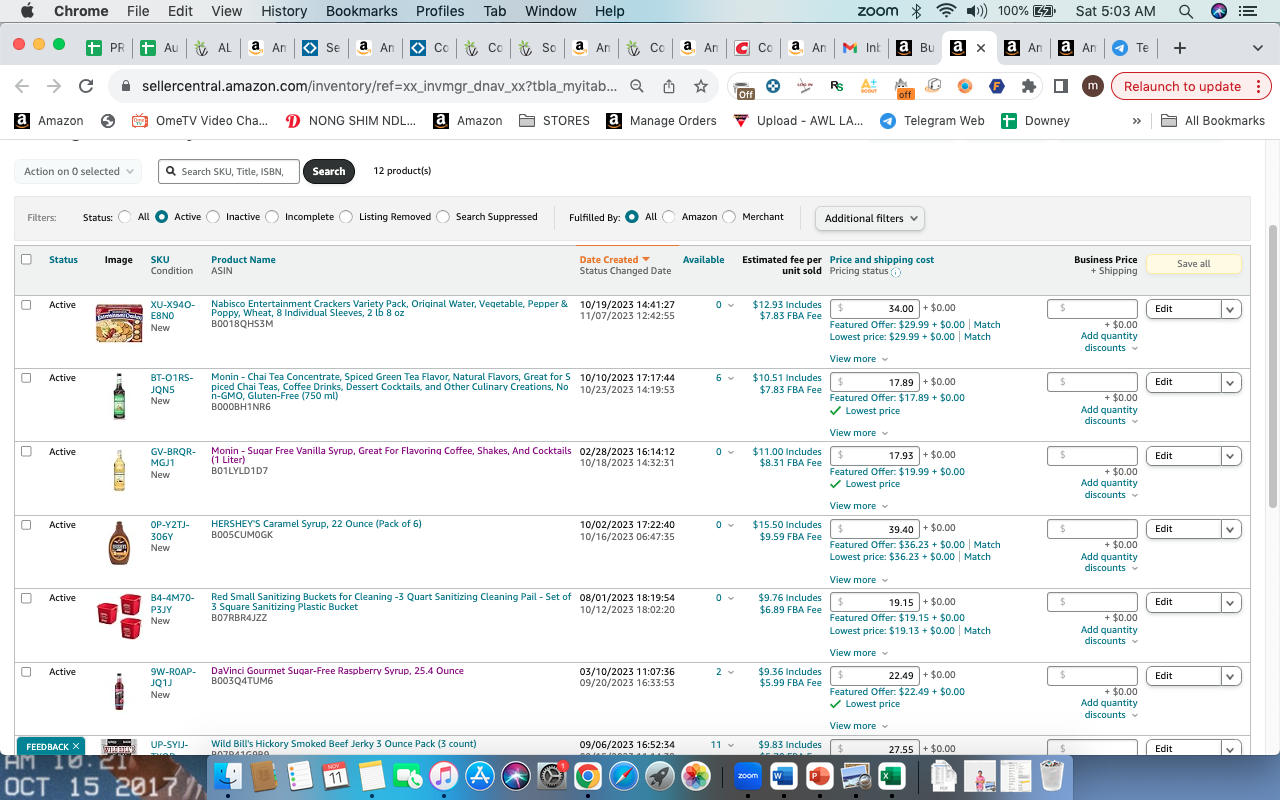Open Spotlight search in the menu bar
Viewport: 1280px width, 800px height.
(x=1186, y=11)
